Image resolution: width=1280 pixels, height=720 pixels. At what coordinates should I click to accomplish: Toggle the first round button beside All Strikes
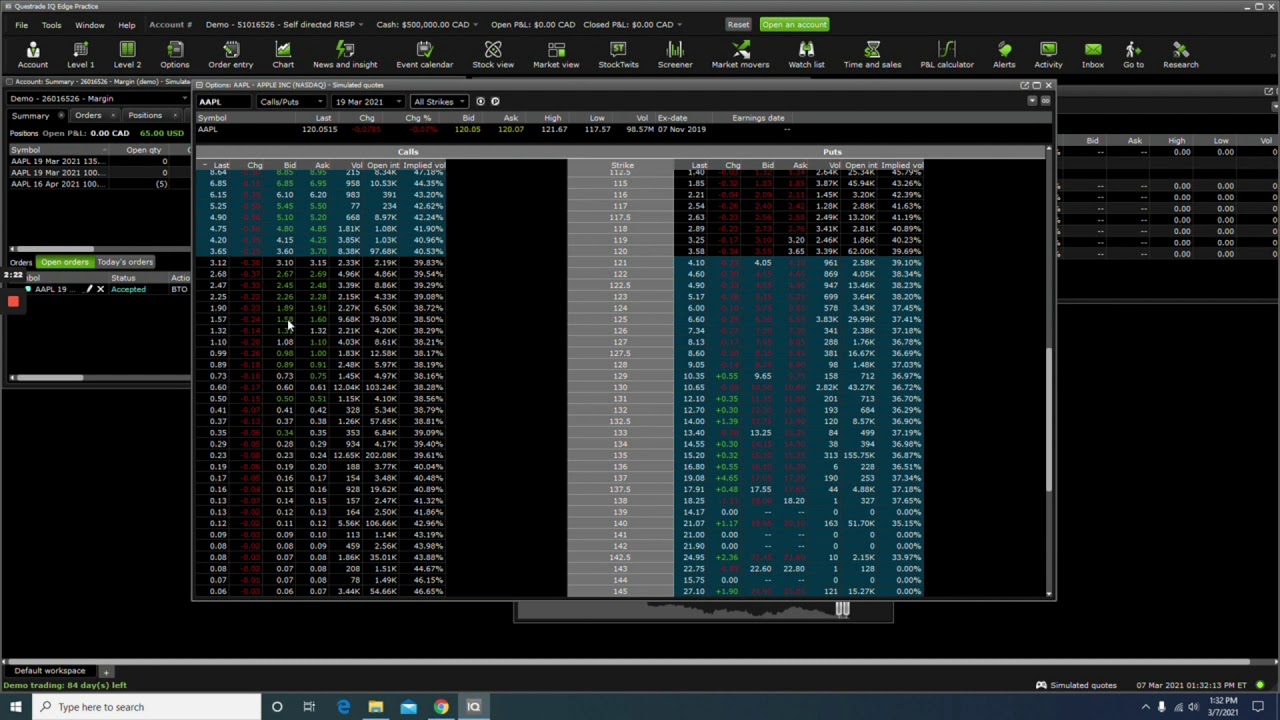(480, 101)
